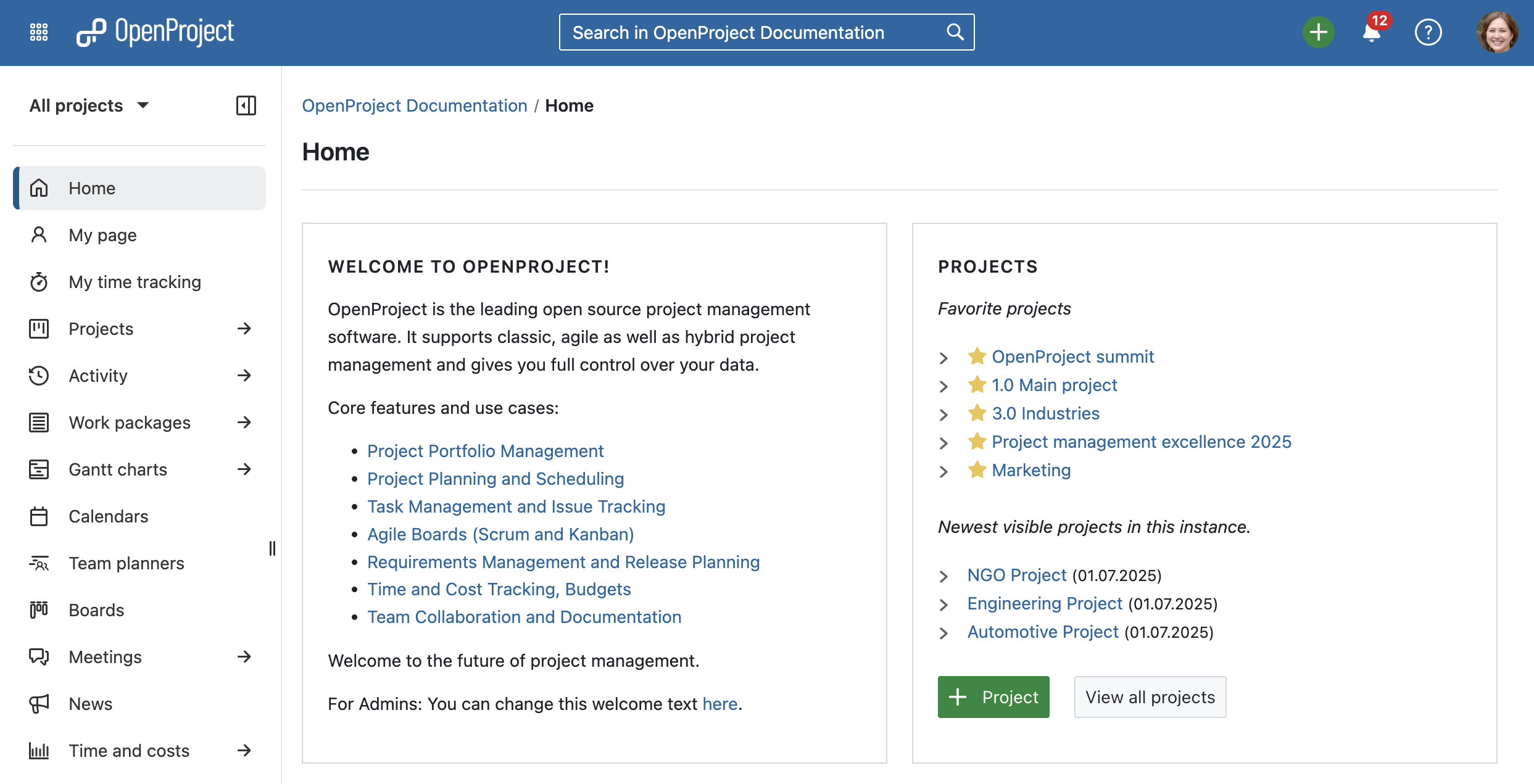The width and height of the screenshot is (1534, 784).
Task: Open help via the question mark icon
Action: [1428, 32]
